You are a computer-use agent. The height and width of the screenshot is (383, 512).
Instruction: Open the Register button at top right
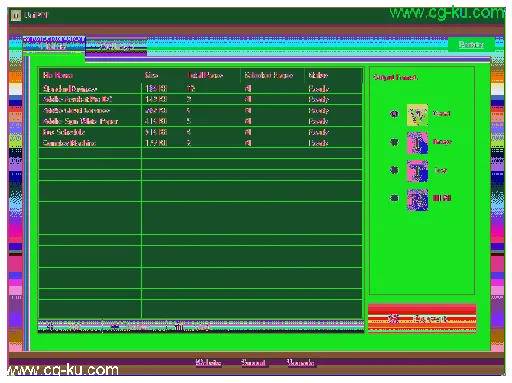[471, 45]
